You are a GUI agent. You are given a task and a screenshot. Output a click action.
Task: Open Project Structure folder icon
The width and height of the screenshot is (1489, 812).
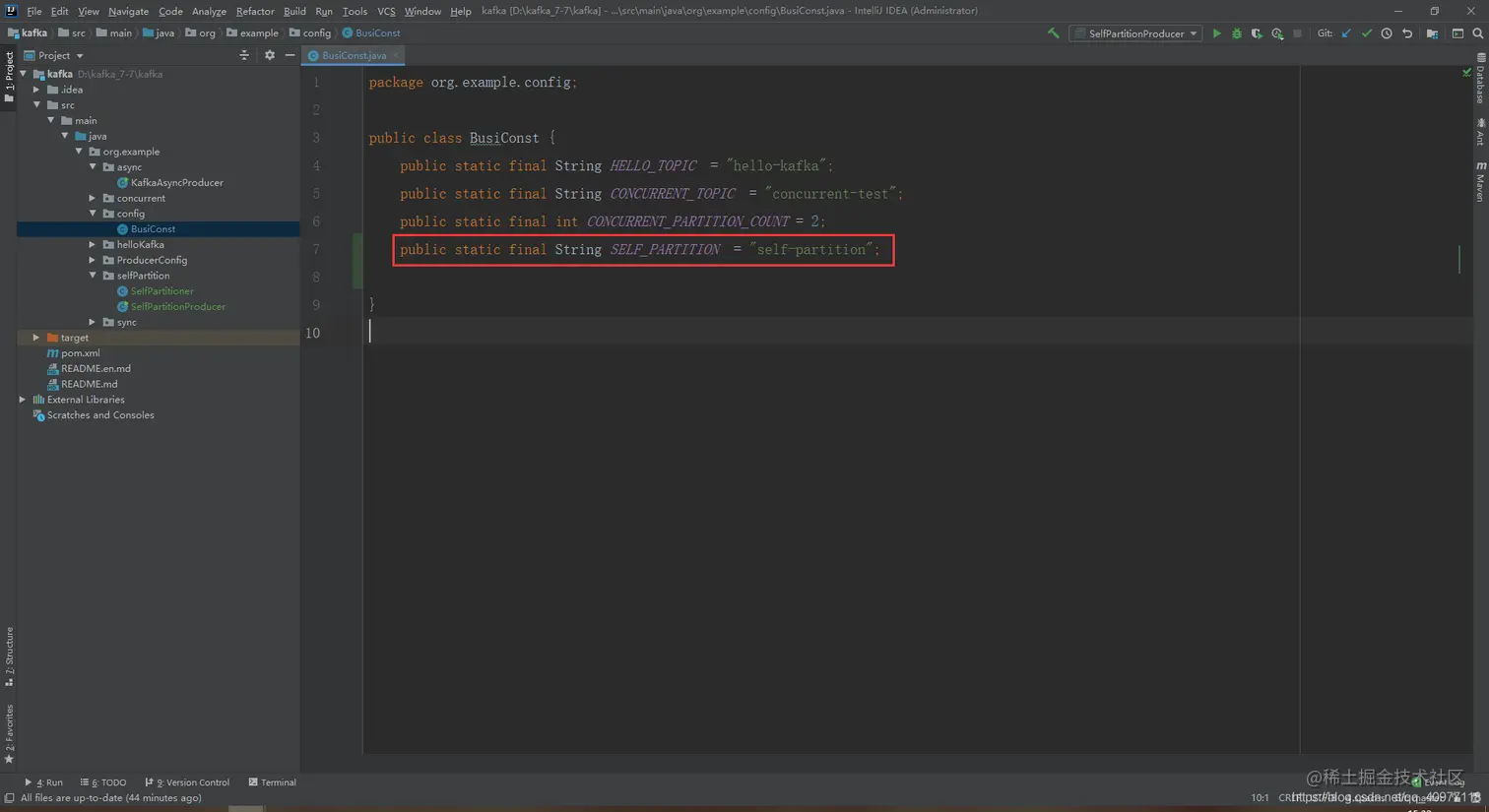pos(1432,33)
